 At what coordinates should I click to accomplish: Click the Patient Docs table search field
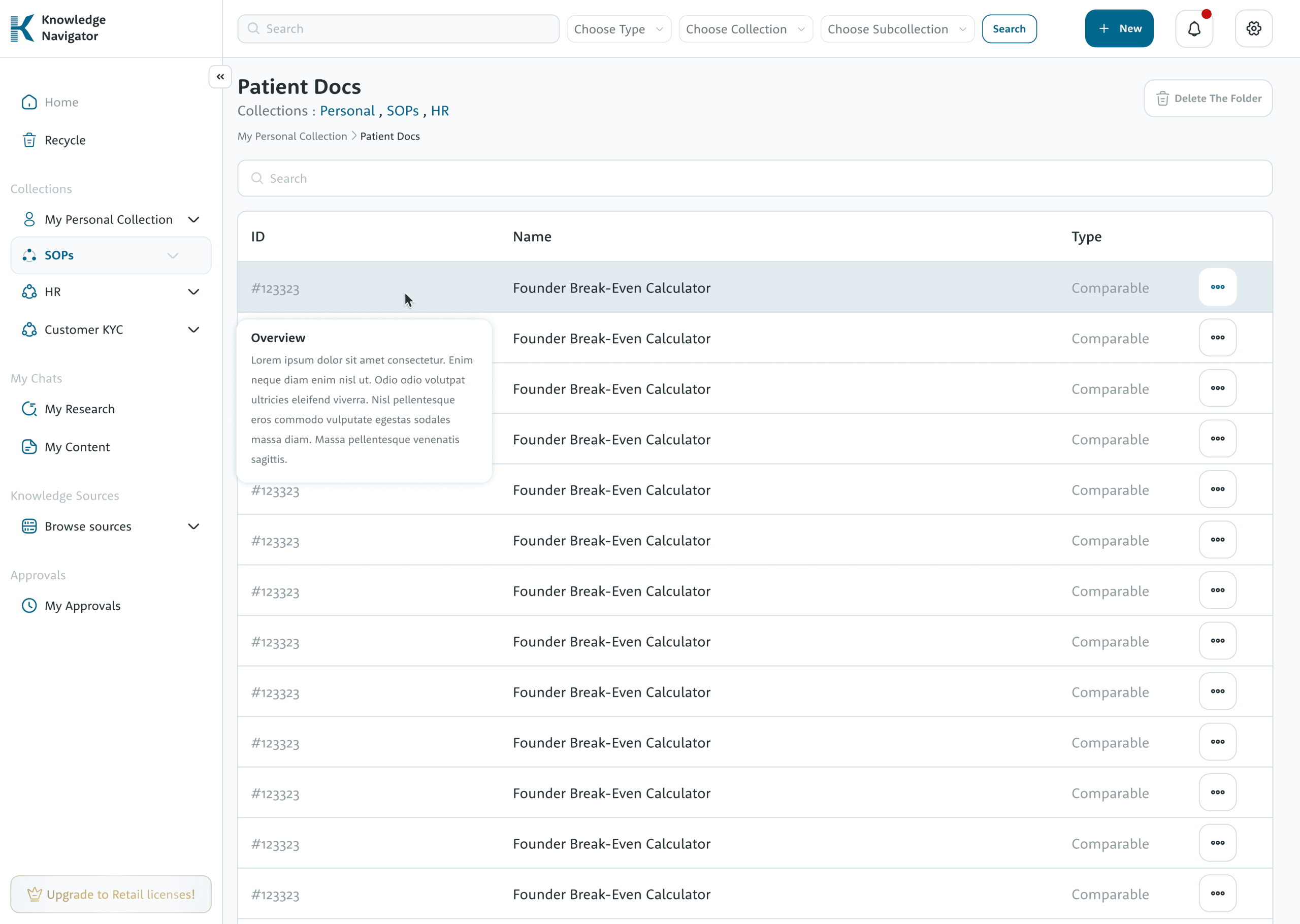[x=755, y=179]
